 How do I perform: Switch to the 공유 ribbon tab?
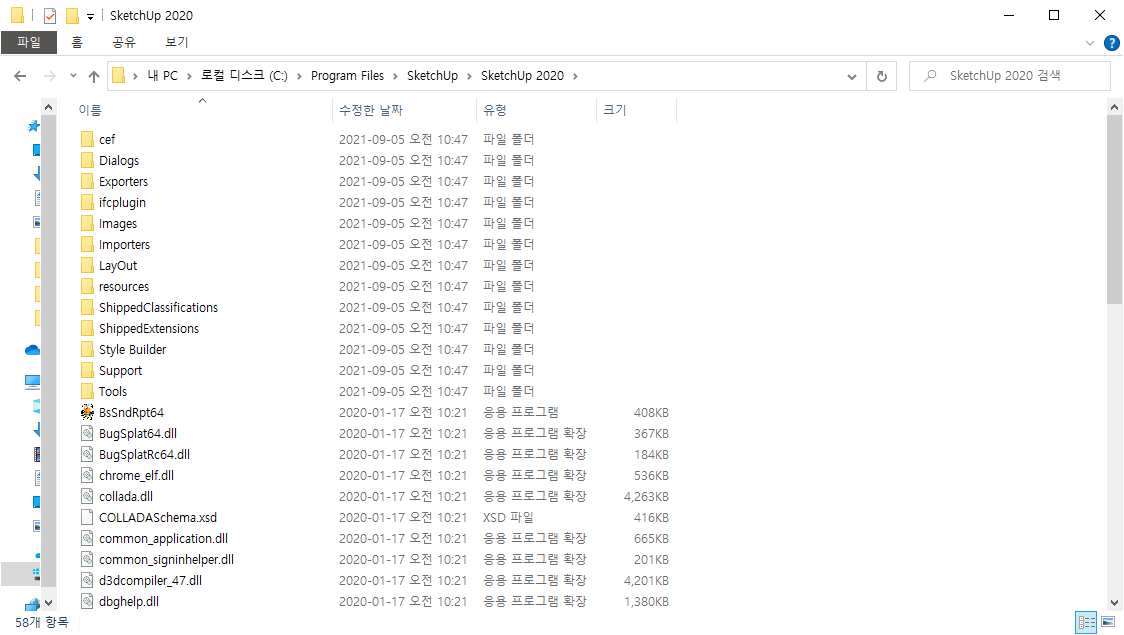(x=124, y=42)
